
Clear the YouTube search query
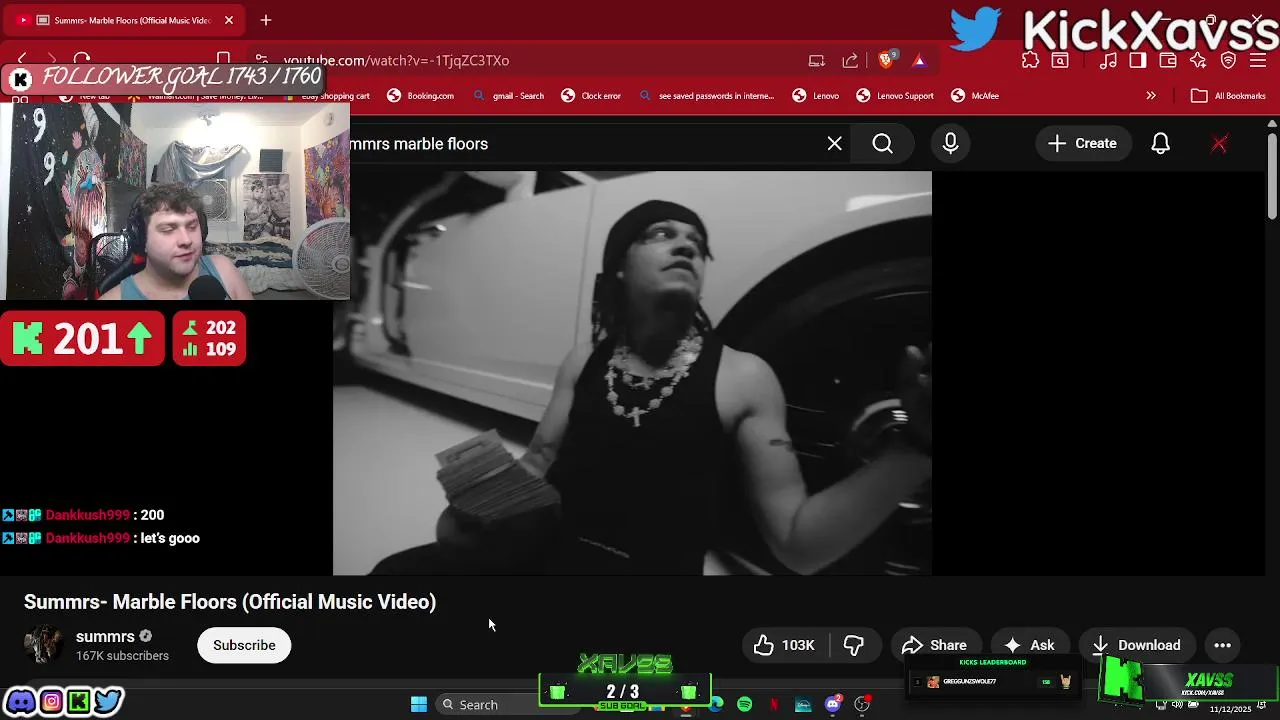835,144
